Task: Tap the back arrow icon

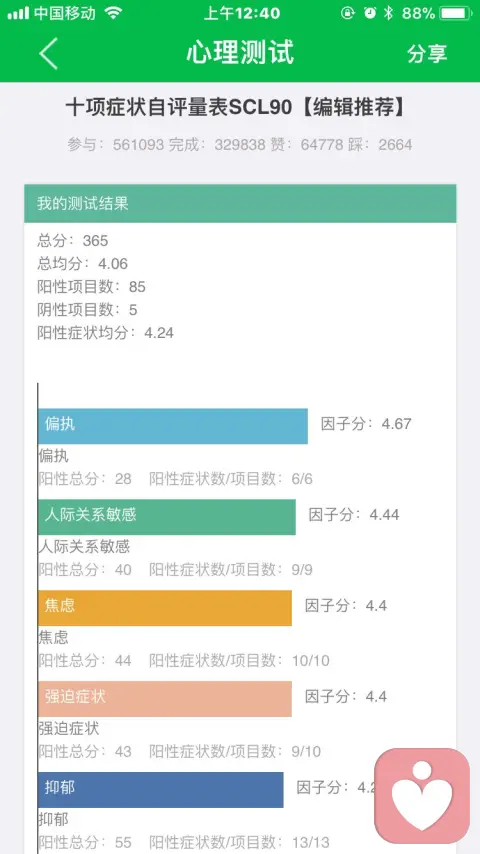Action: point(48,53)
